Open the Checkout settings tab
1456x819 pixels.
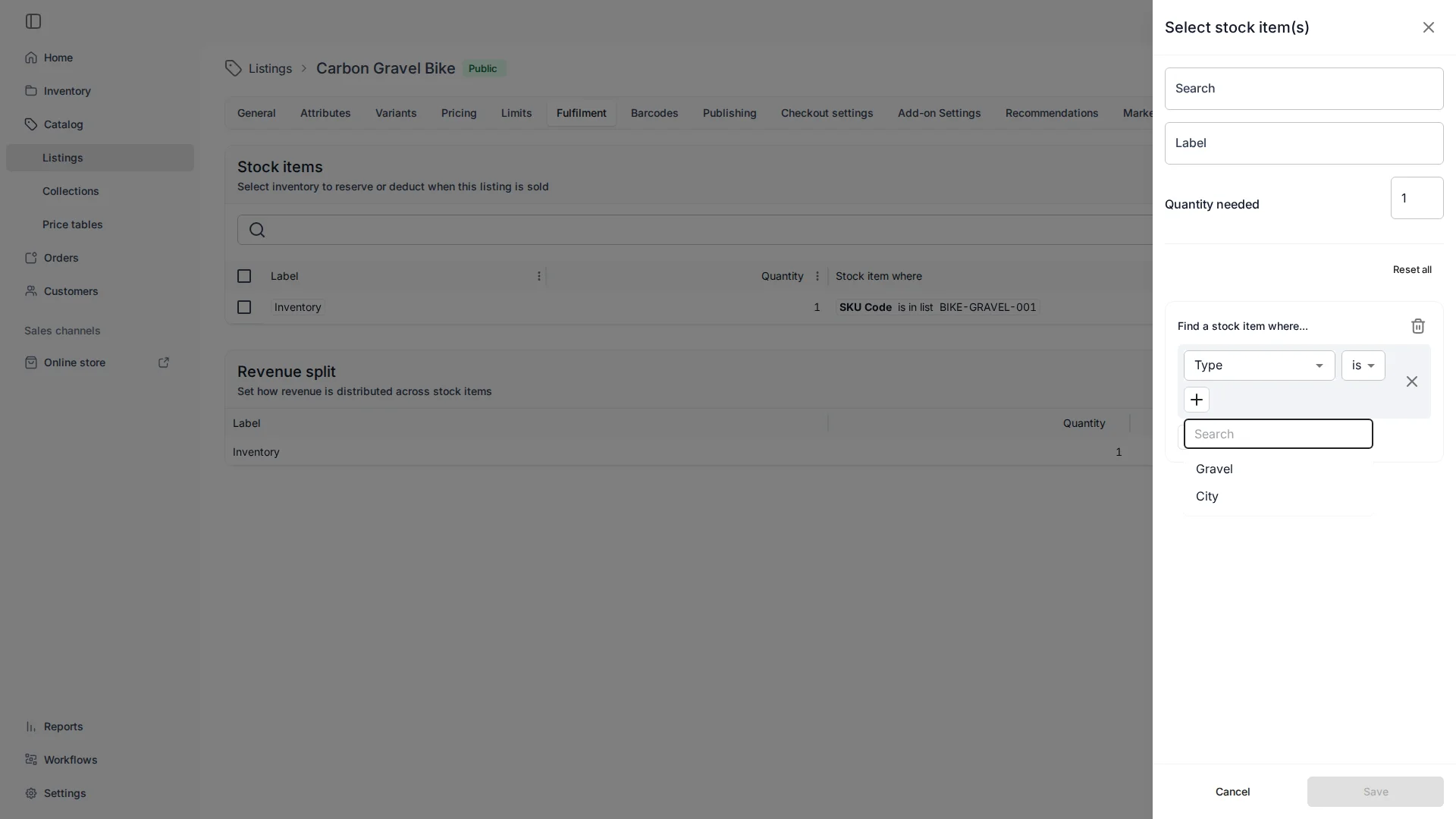(827, 113)
